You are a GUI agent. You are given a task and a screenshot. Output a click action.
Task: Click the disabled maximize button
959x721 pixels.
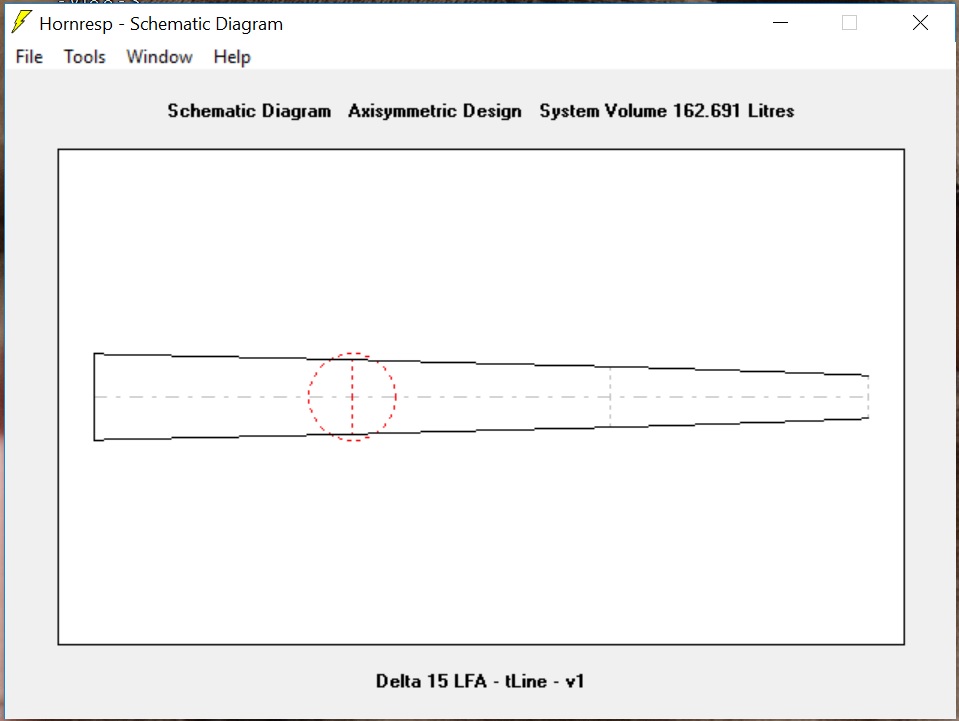(x=850, y=23)
